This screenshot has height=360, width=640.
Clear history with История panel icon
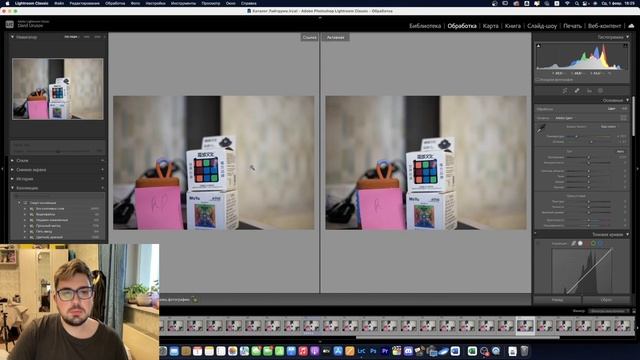click(102, 179)
